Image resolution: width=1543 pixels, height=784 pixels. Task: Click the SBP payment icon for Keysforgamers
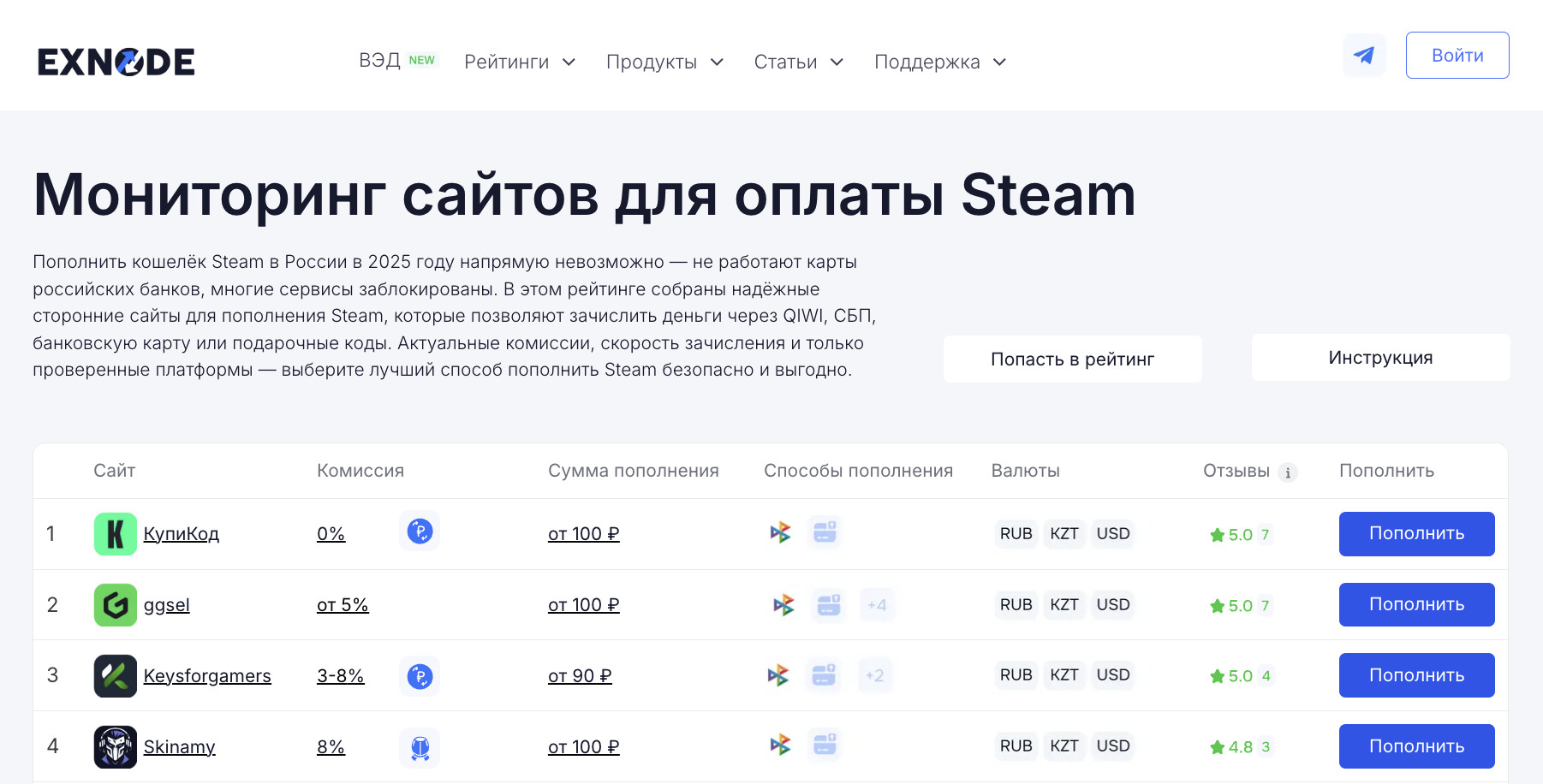tap(777, 675)
